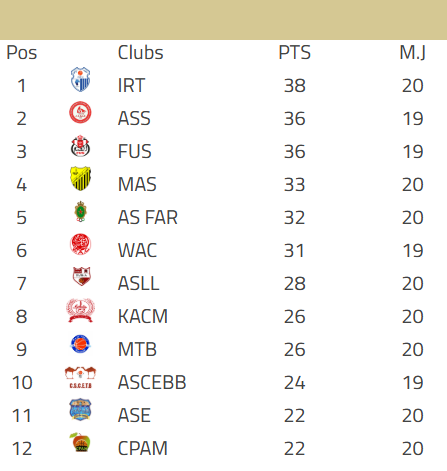This screenshot has width=447, height=471.
Task: Open the ASCEBB camel logo
Action: point(80,378)
